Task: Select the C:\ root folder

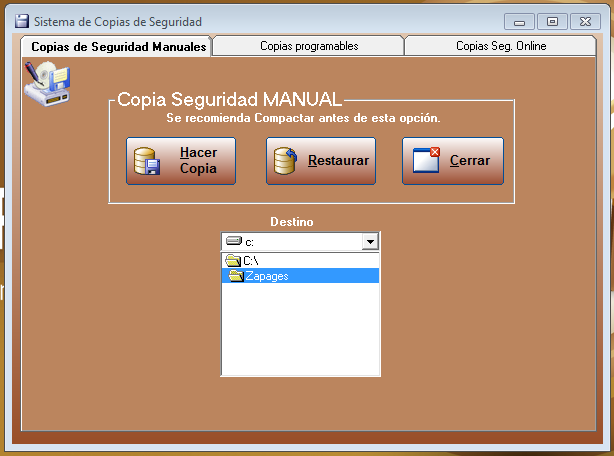Action: tap(300, 261)
